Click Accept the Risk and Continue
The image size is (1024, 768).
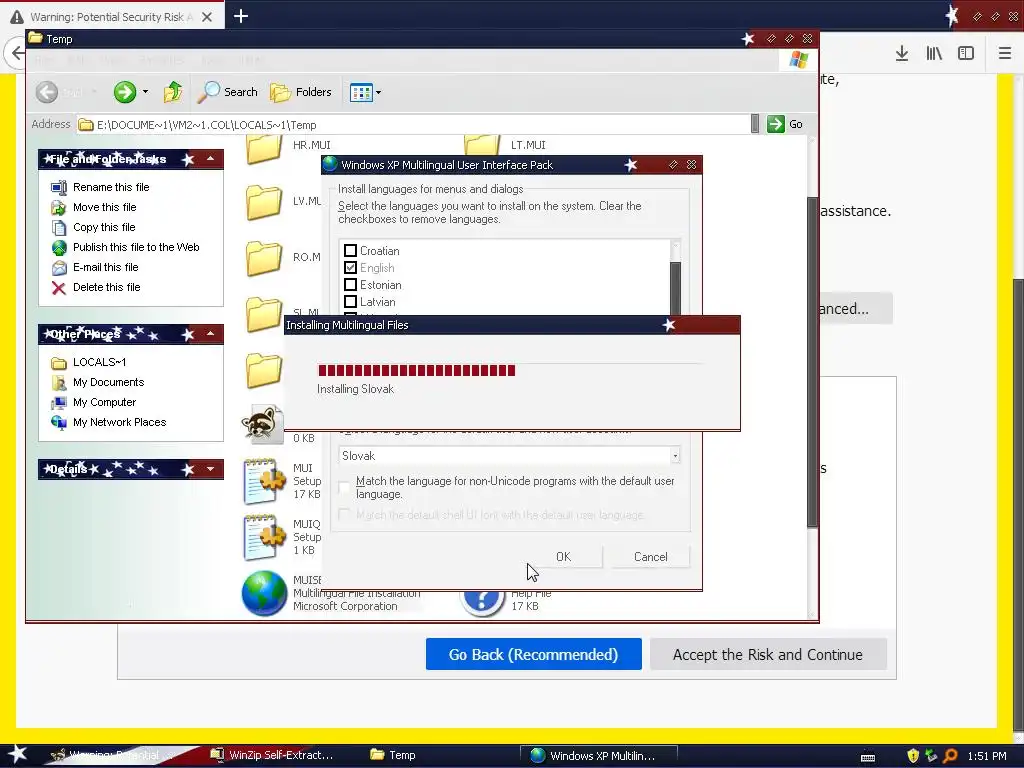[x=768, y=654]
